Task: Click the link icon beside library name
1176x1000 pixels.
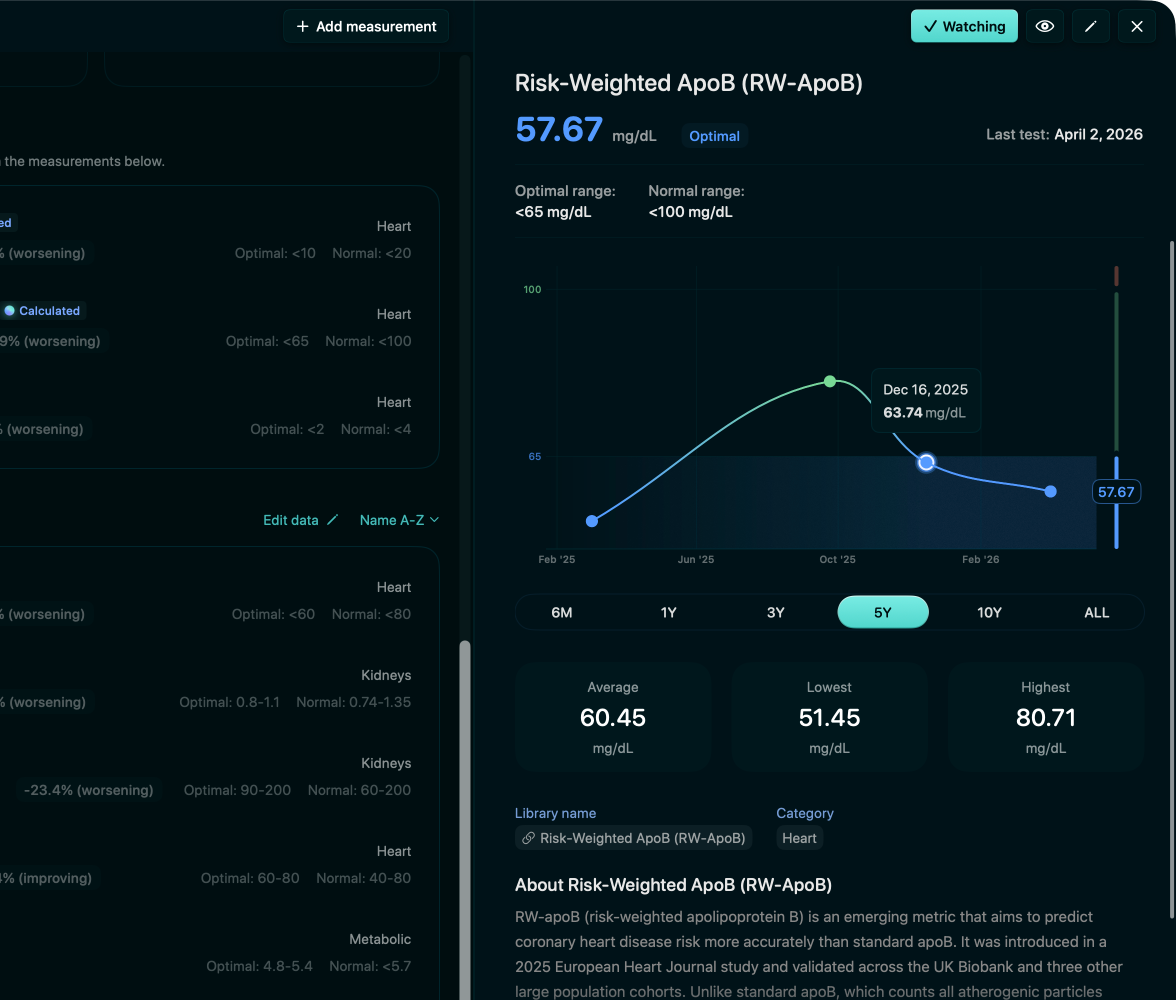Action: point(529,838)
